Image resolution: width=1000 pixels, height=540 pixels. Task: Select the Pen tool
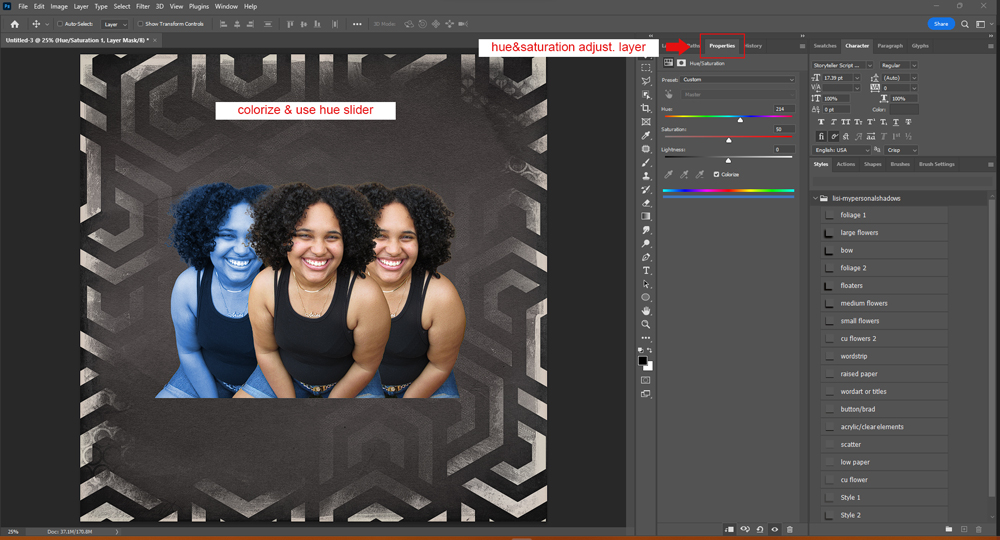pyautogui.click(x=645, y=257)
